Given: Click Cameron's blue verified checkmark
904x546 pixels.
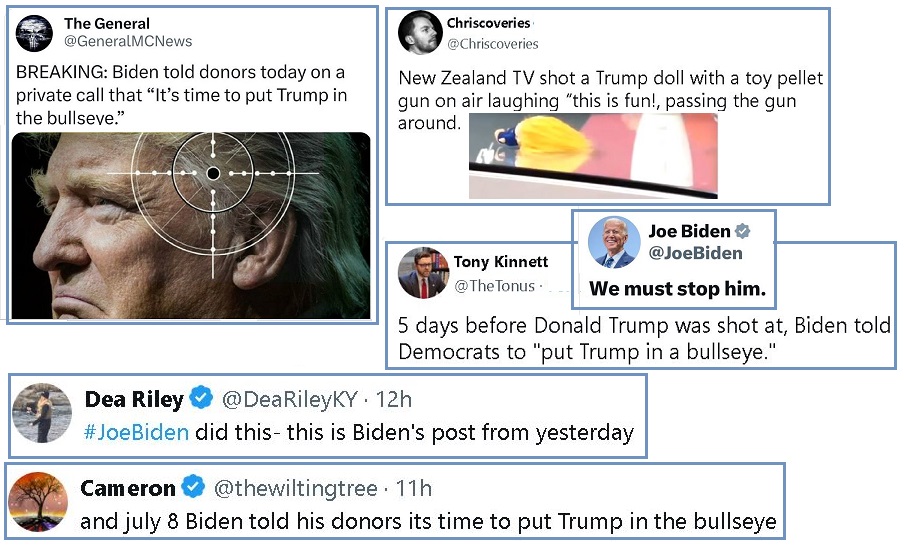Looking at the screenshot, I should (x=193, y=487).
